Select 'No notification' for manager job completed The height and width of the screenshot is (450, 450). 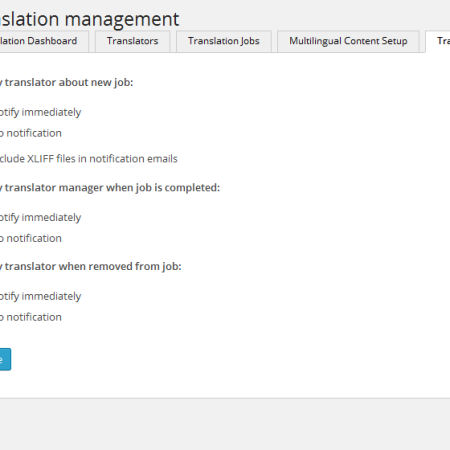tap(31, 239)
